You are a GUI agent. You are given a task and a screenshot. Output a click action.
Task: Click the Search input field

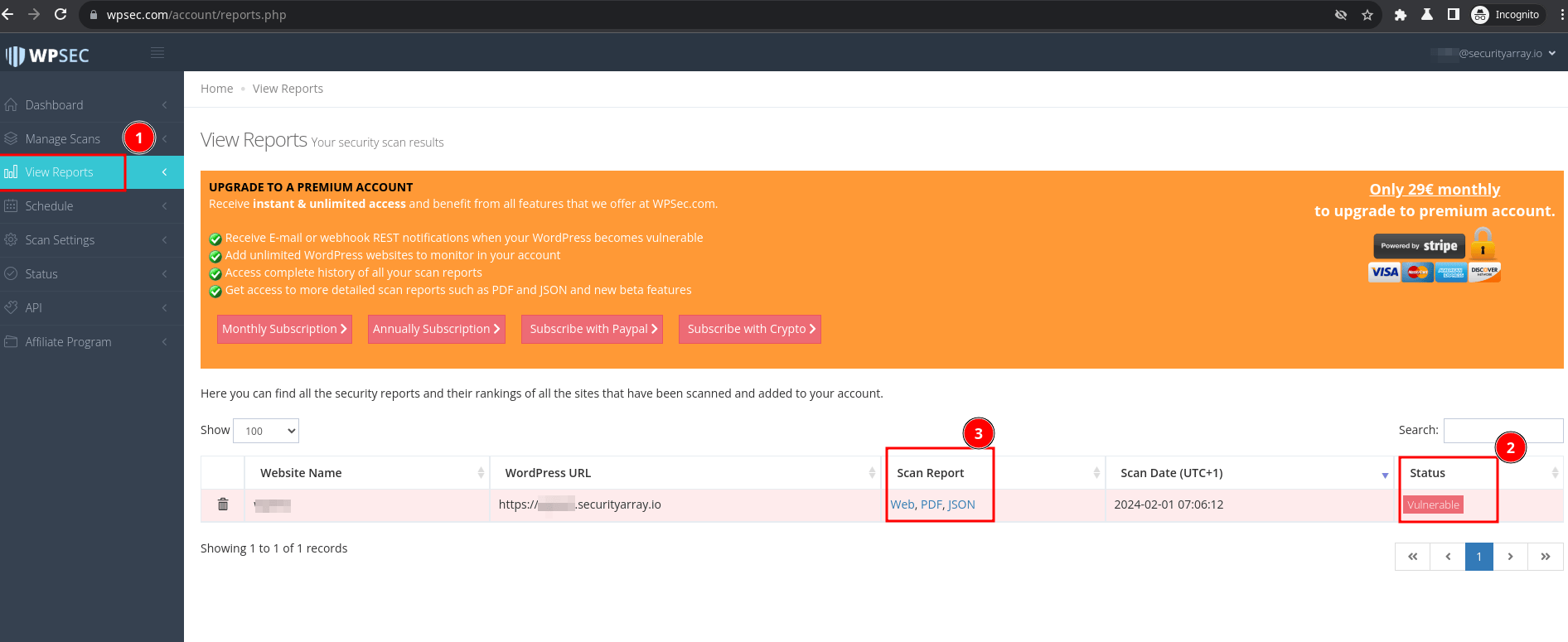(x=1503, y=430)
